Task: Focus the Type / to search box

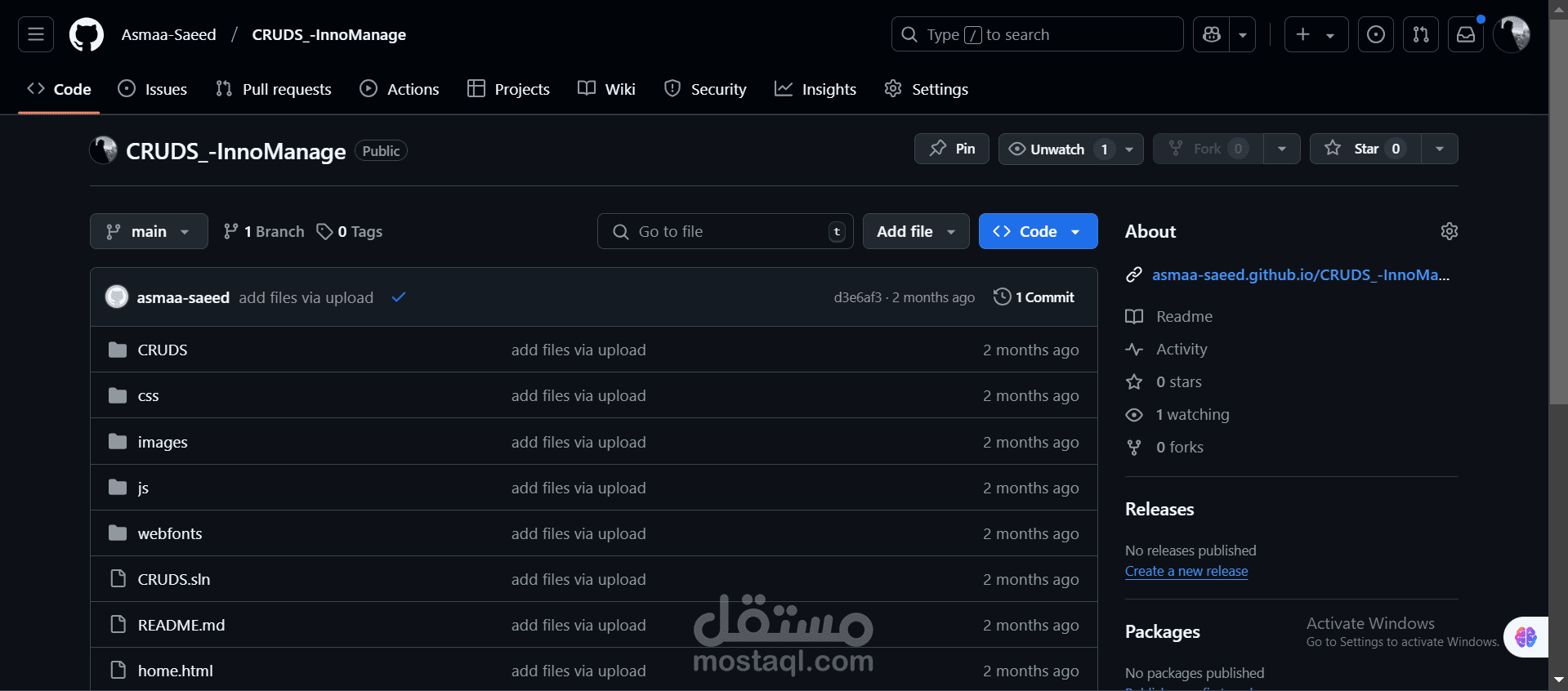Action: pos(1037,34)
